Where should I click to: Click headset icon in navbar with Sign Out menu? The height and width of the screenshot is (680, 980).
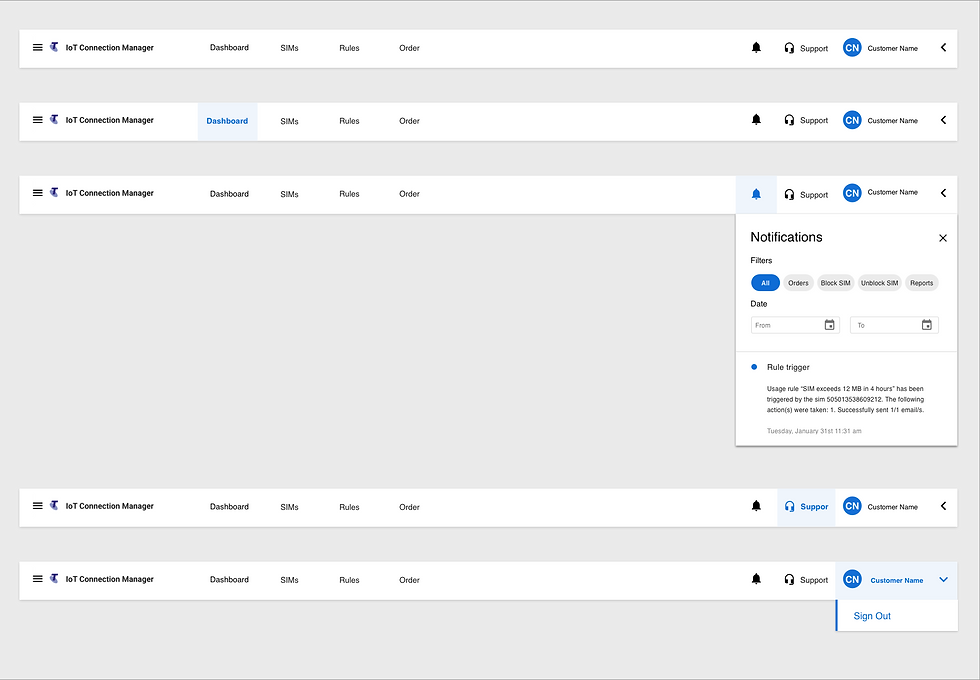(789, 579)
